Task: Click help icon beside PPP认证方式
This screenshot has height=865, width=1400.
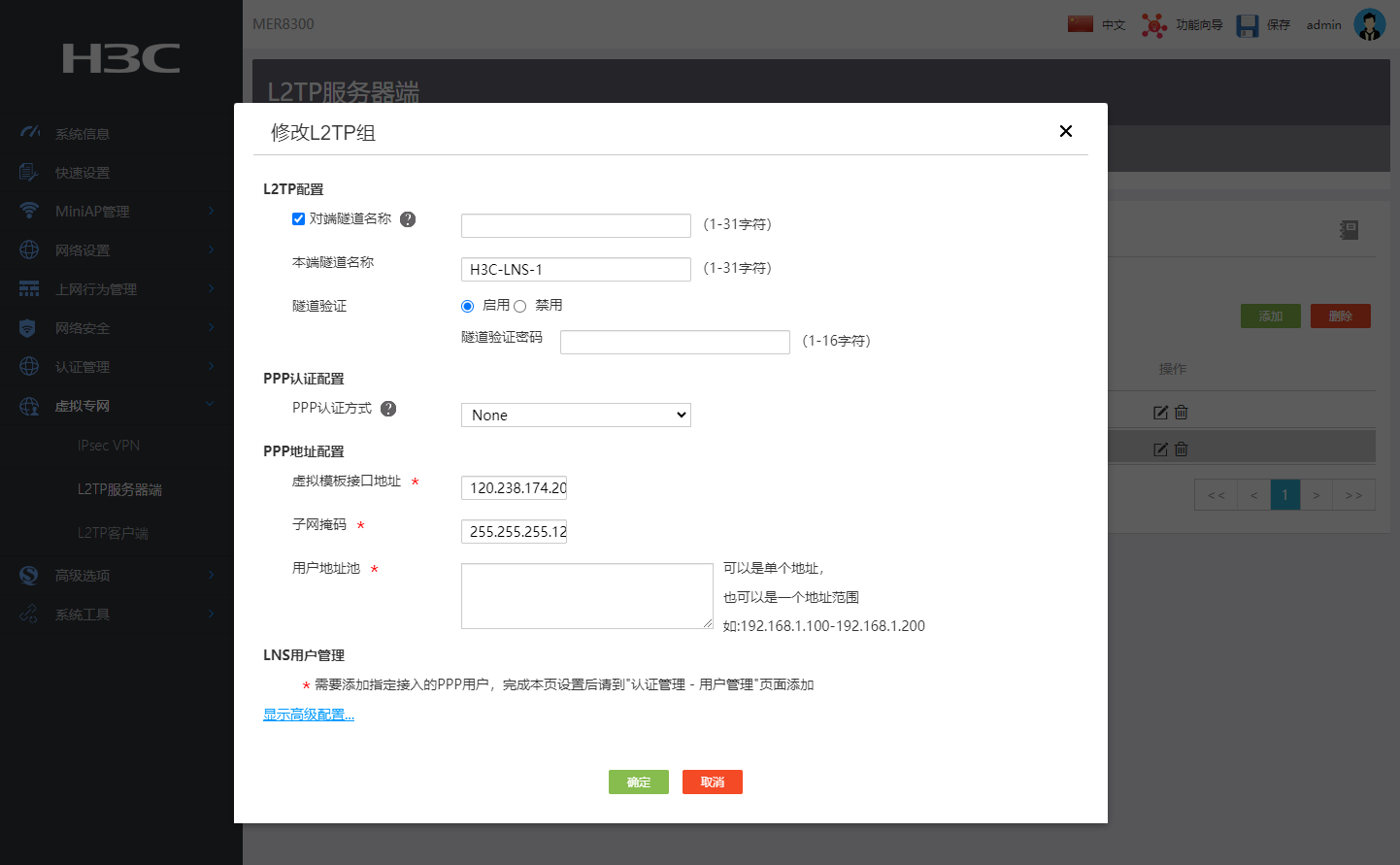Action: [x=388, y=409]
